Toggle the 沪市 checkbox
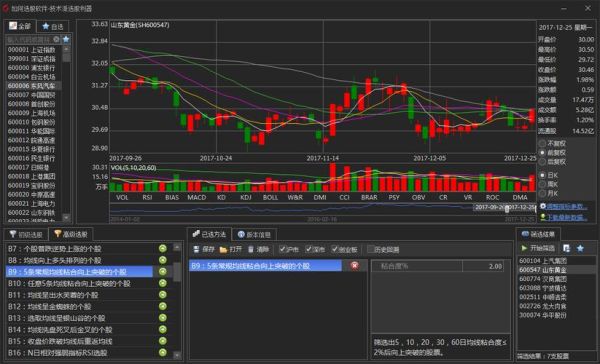The width and height of the screenshot is (600, 364). point(282,249)
